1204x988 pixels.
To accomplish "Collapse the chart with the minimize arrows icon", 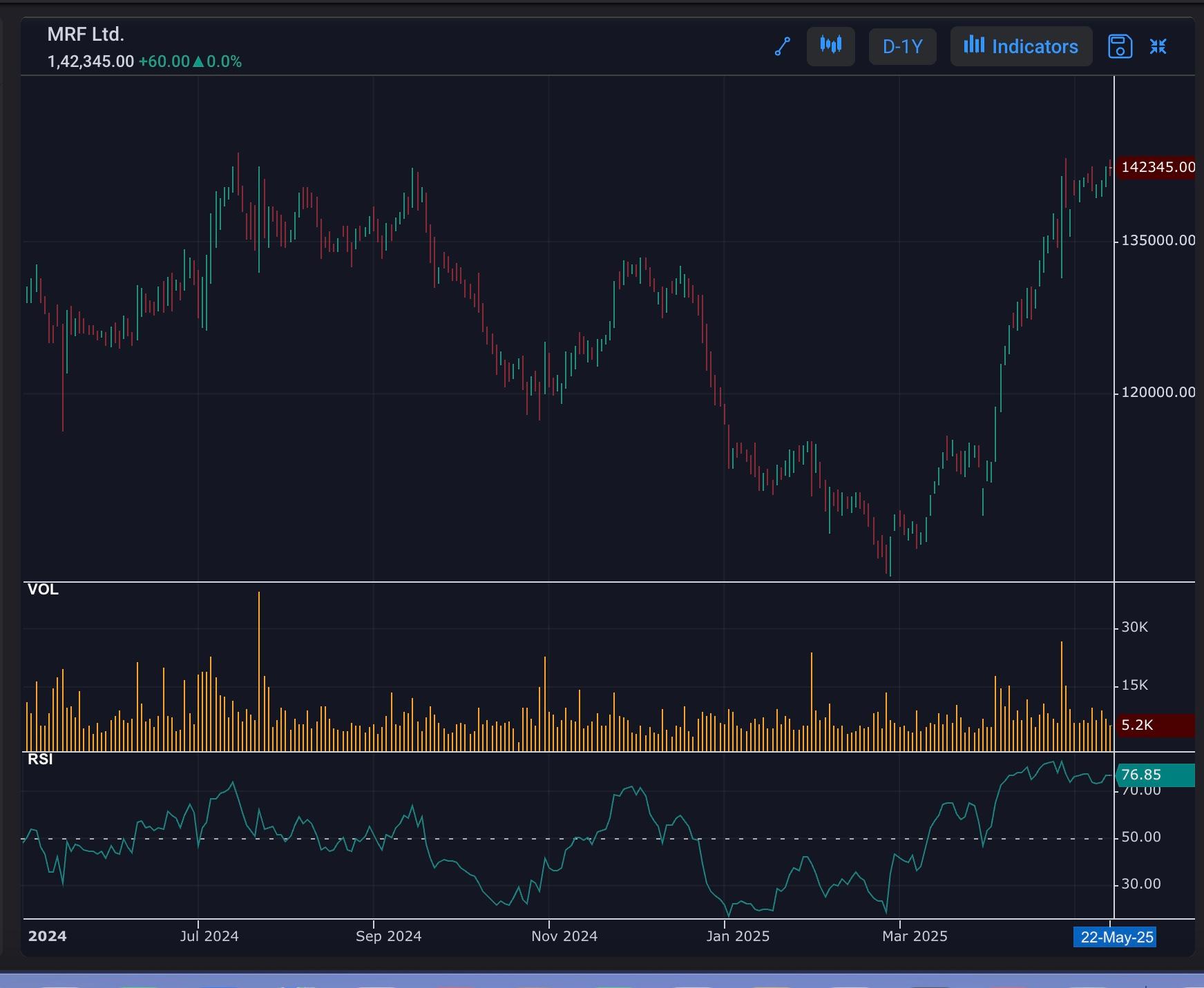I will point(1158,46).
